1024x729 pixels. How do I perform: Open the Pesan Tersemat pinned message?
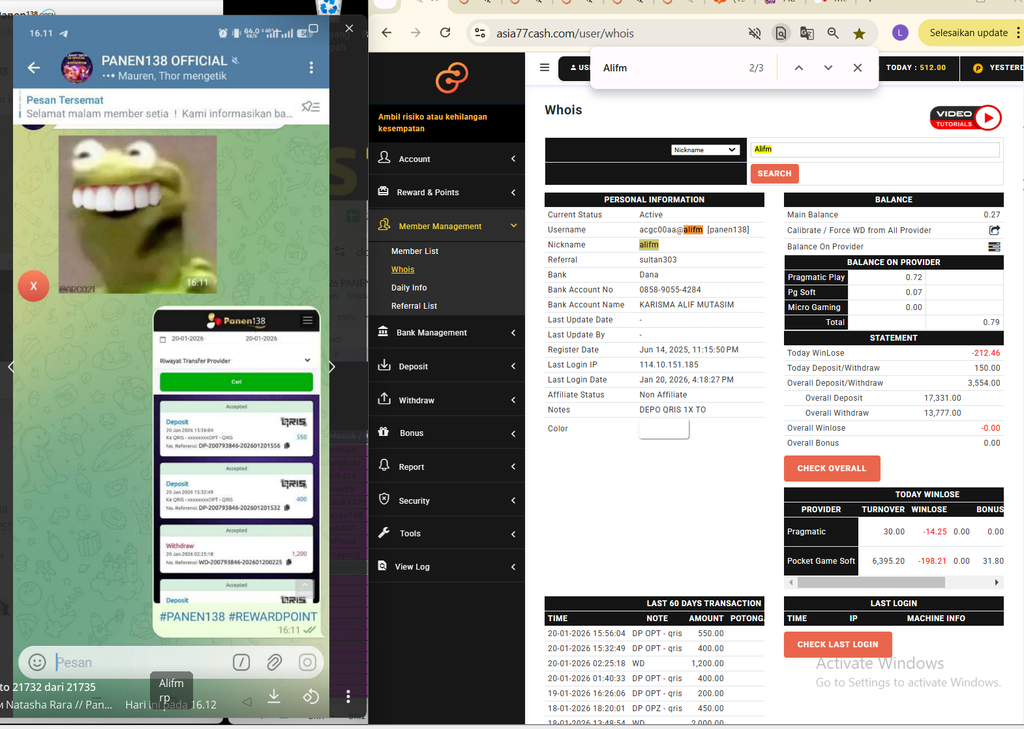point(160,106)
